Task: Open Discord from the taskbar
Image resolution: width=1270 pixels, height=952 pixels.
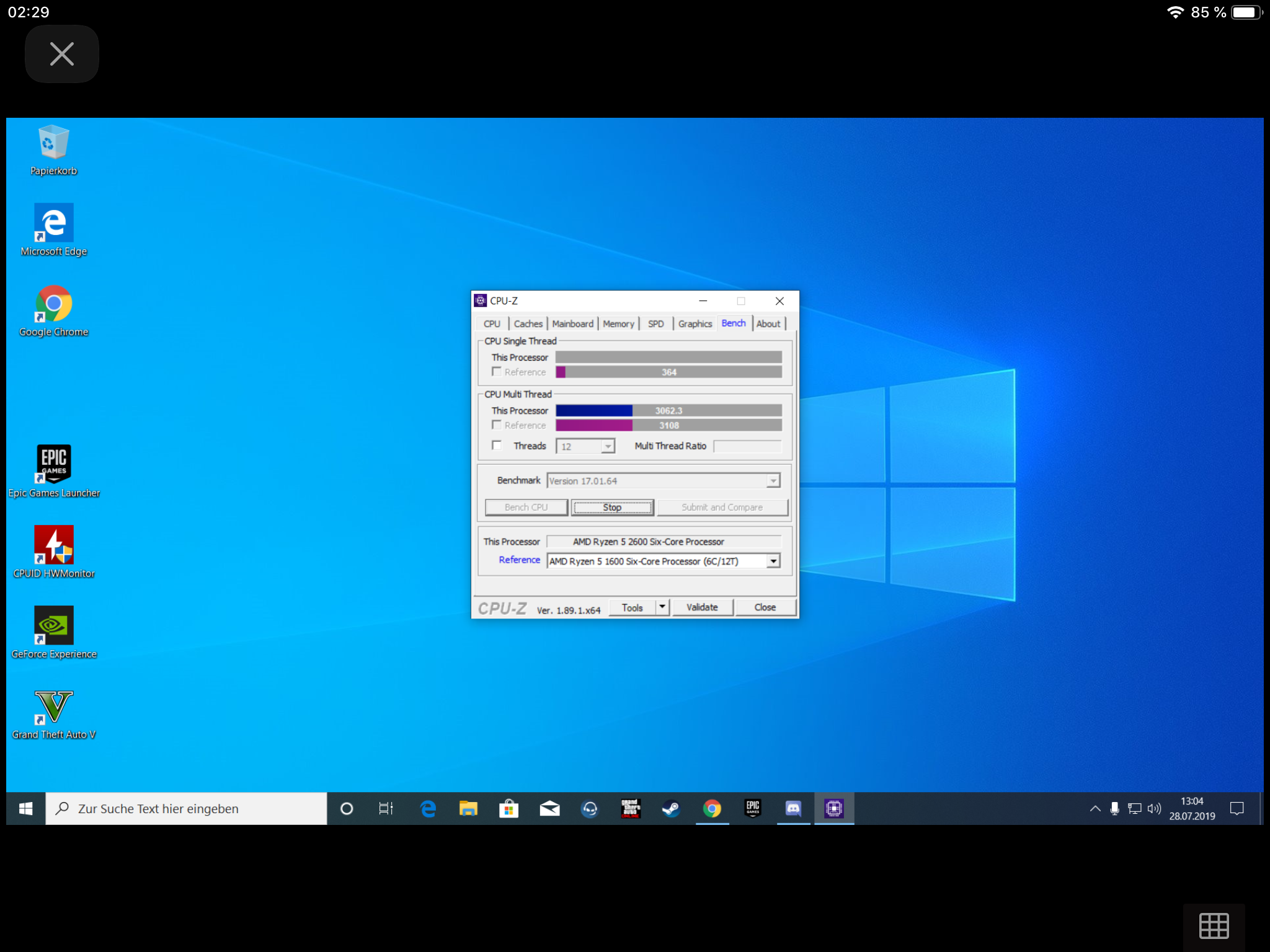Action: point(793,808)
